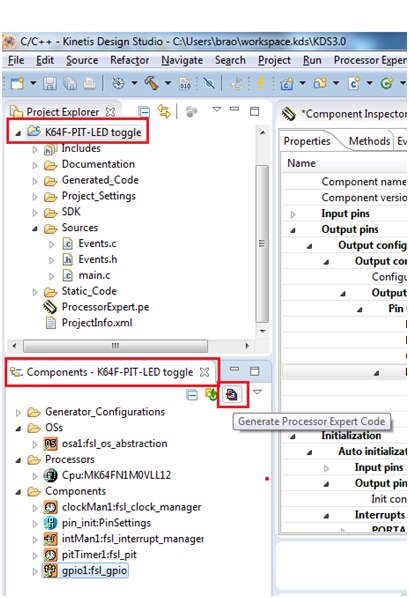
Task: Click the hammer Build icon
Action: point(151,83)
